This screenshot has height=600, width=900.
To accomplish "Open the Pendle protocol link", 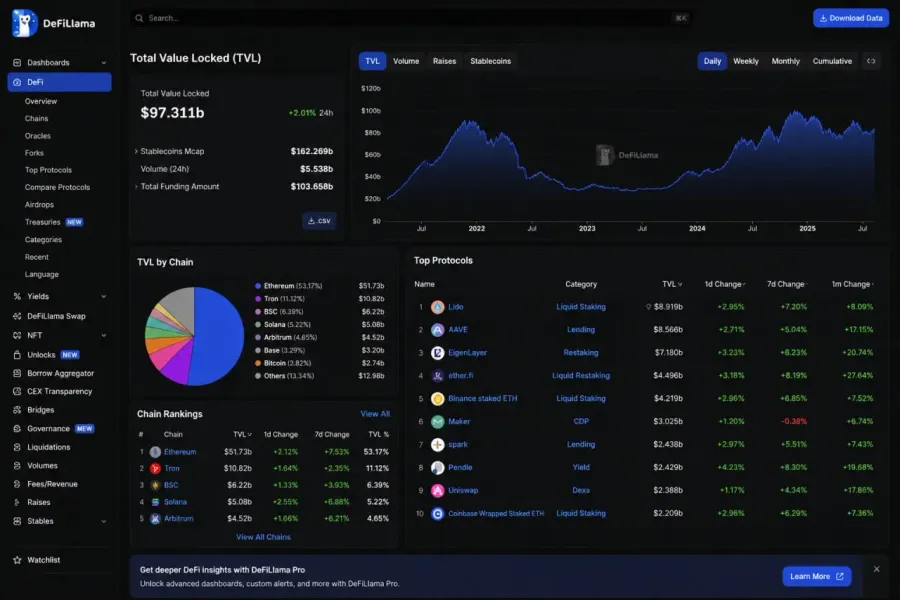I will click(460, 467).
